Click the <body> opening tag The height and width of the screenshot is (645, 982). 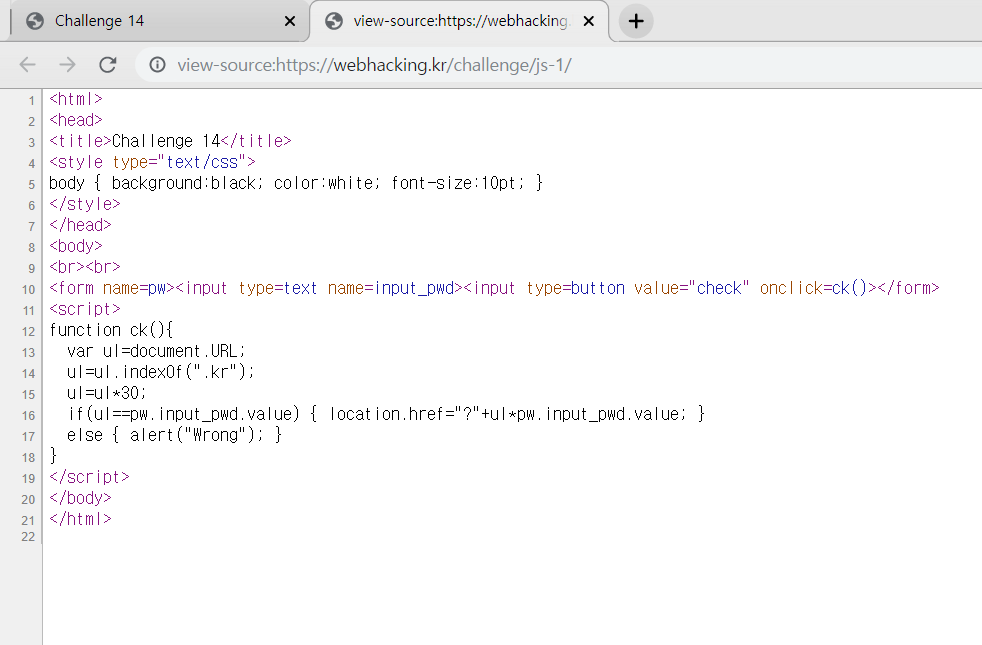76,246
